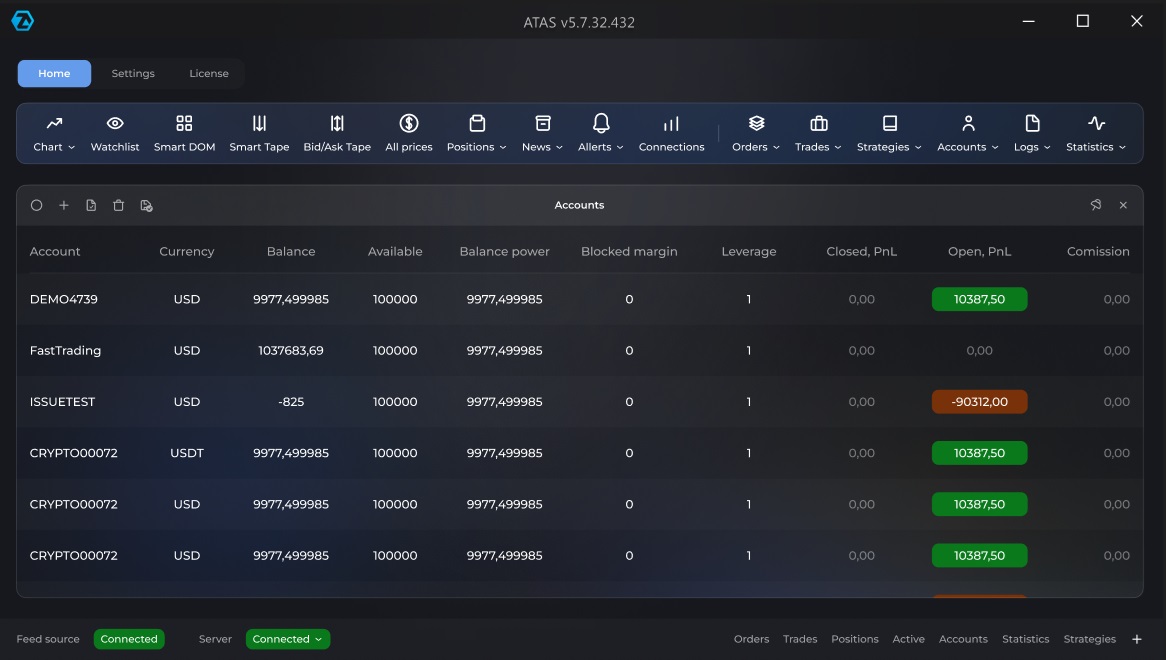Open Positions in the bottom bar
The height and width of the screenshot is (660, 1166).
click(854, 639)
